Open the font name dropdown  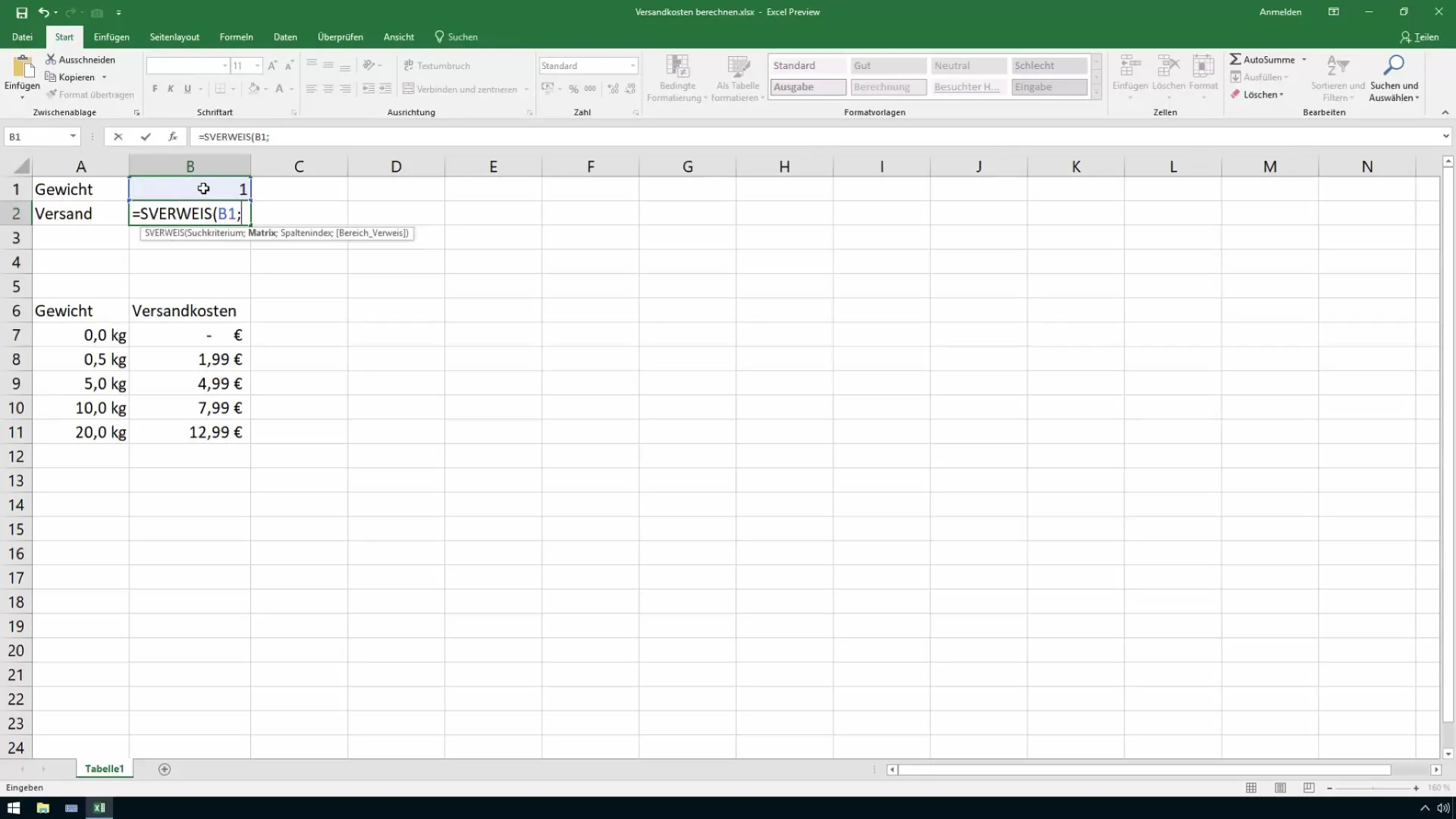pos(224,66)
